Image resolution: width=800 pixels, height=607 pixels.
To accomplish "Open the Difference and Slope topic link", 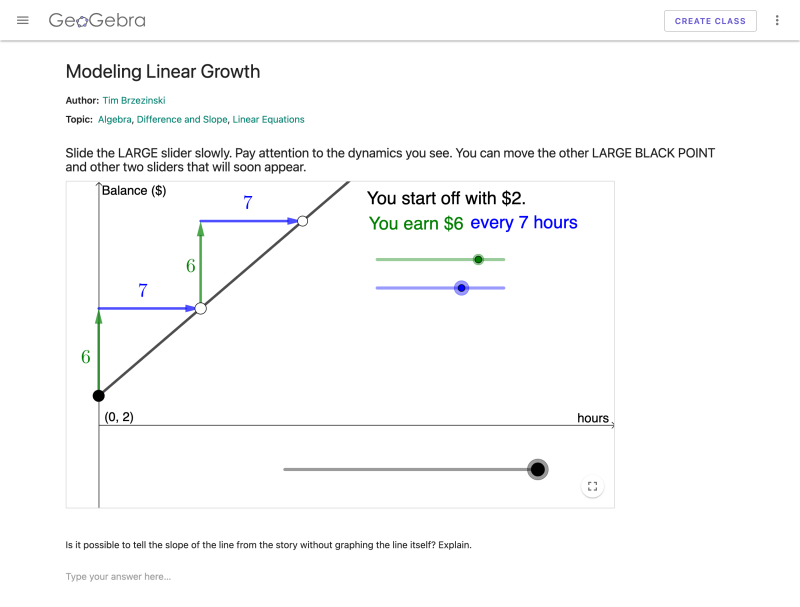I will (182, 118).
